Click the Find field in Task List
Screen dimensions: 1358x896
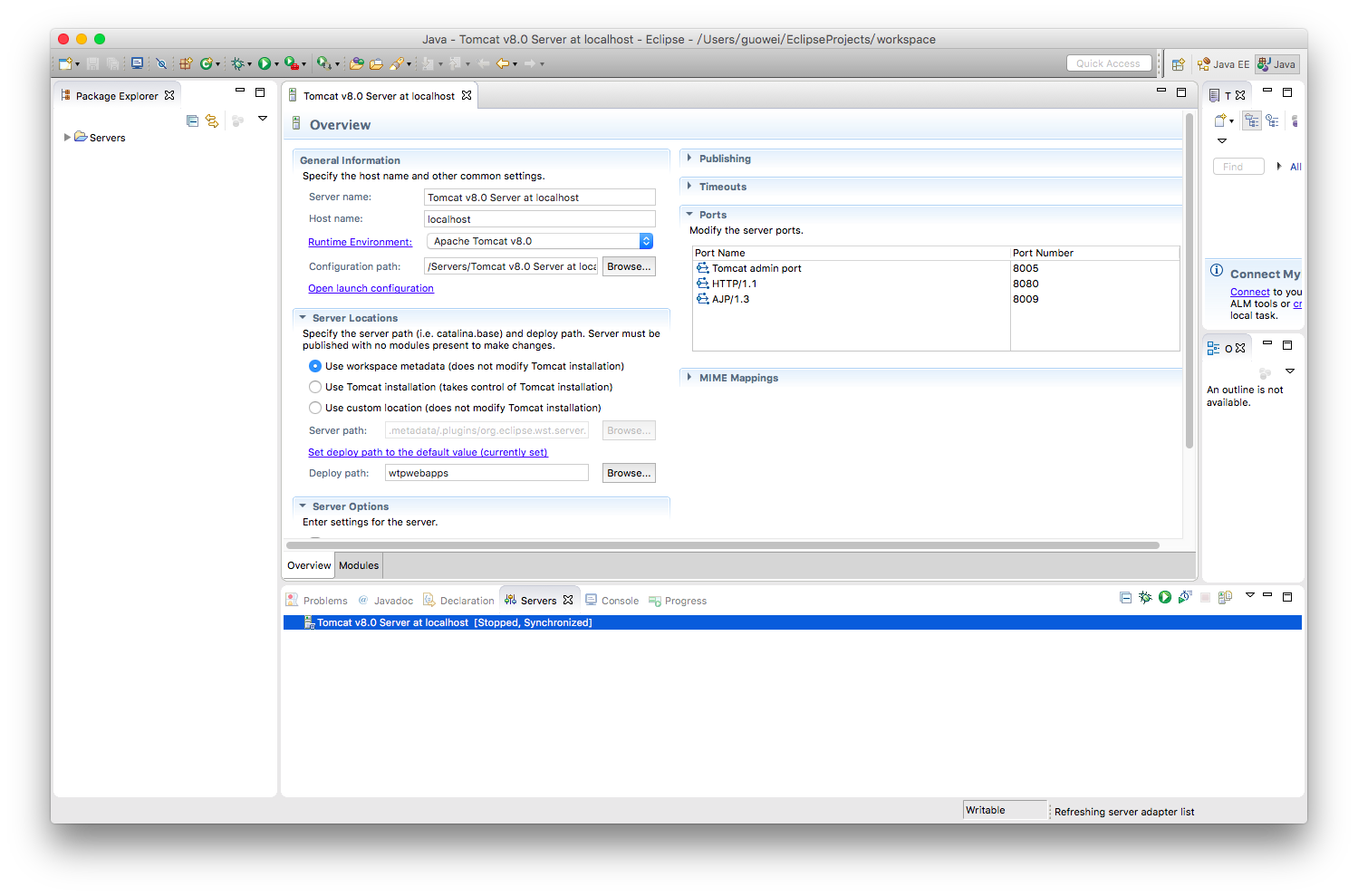point(1238,167)
